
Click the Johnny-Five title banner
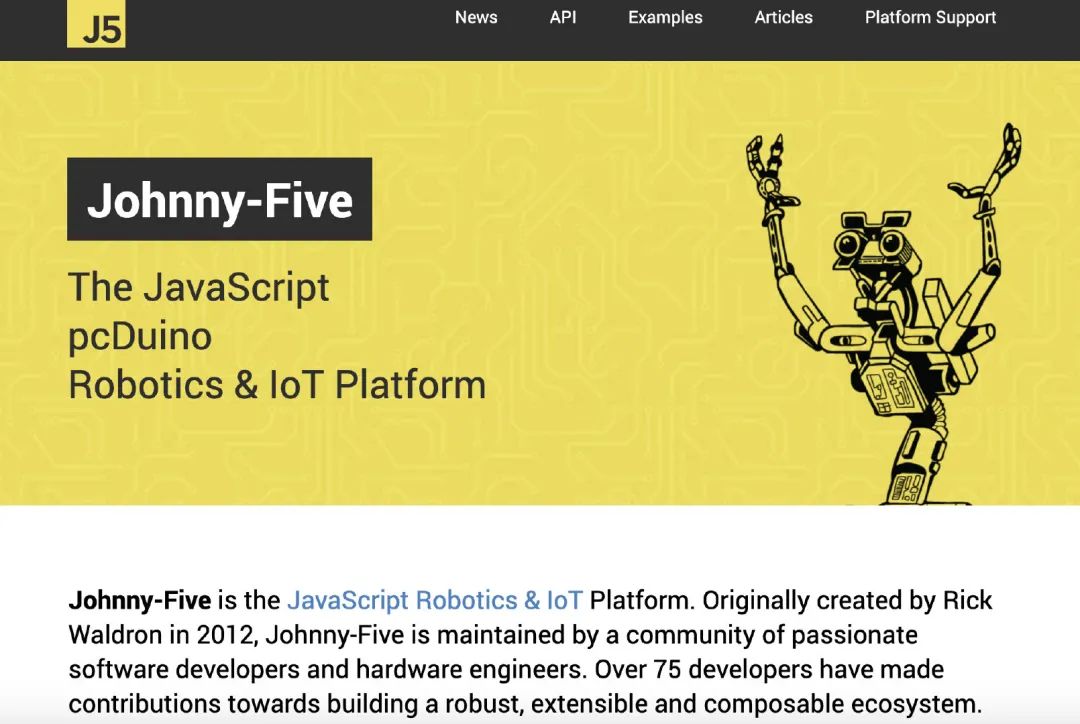point(219,199)
